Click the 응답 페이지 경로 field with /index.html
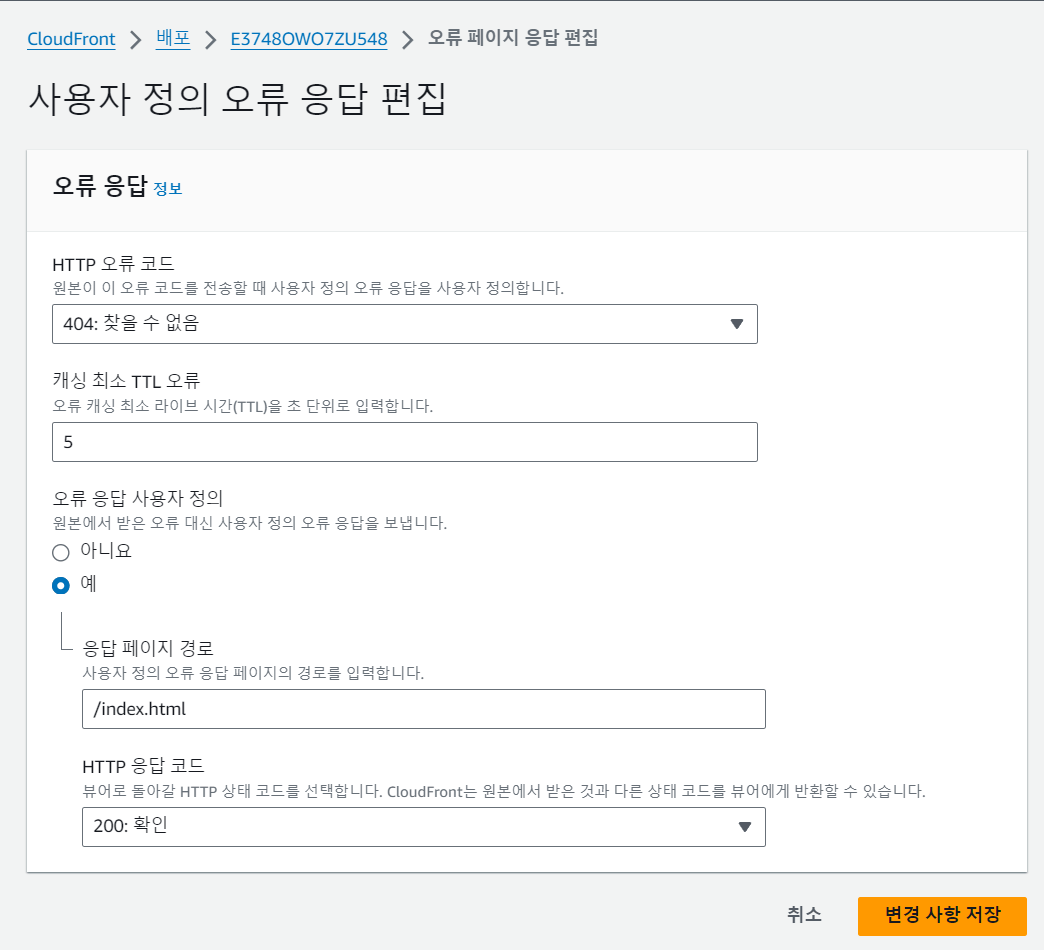This screenshot has height=950, width=1044. click(423, 709)
